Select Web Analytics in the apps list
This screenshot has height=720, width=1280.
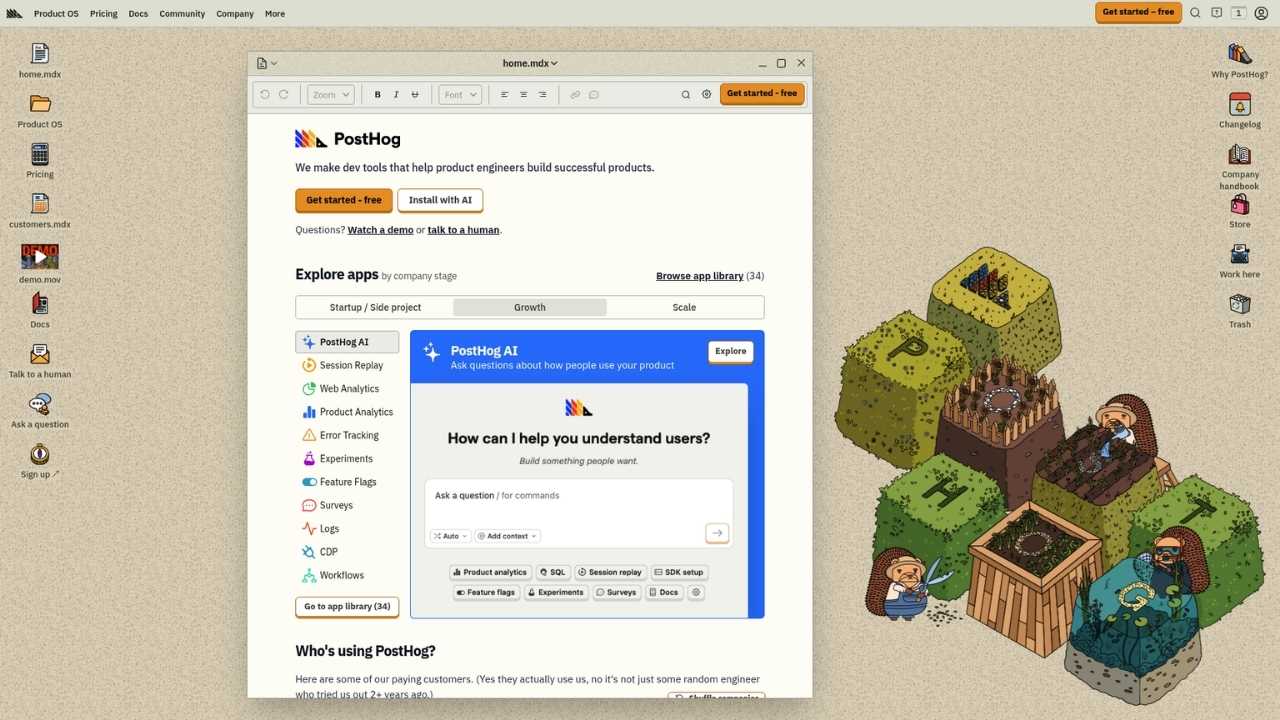[347, 388]
